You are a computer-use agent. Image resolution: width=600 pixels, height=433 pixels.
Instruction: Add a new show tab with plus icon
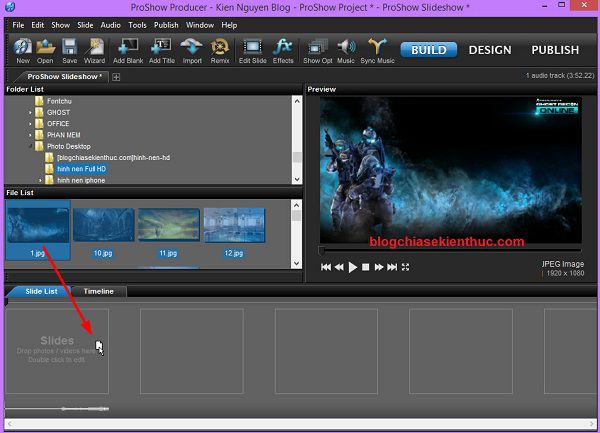click(116, 77)
